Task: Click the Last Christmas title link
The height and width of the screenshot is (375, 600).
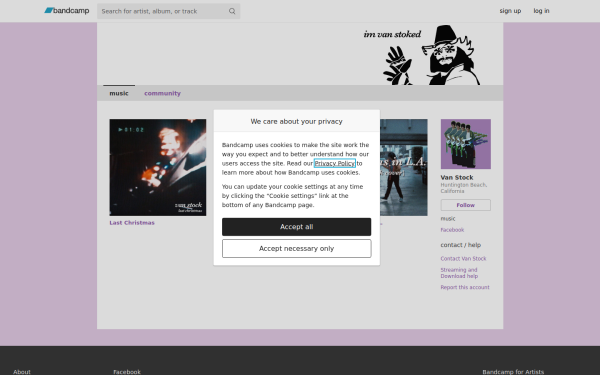Action: click(132, 223)
